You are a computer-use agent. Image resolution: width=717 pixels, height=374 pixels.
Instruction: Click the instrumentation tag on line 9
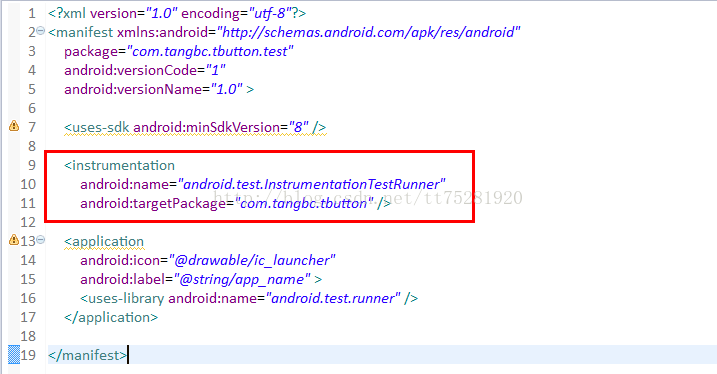(x=119, y=166)
